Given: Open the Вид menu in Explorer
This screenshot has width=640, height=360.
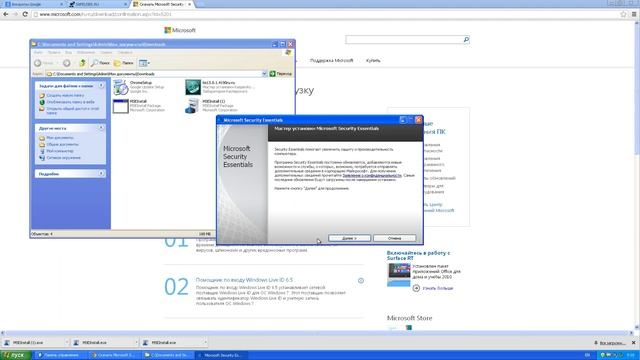Looking at the screenshot, I should click(68, 53).
